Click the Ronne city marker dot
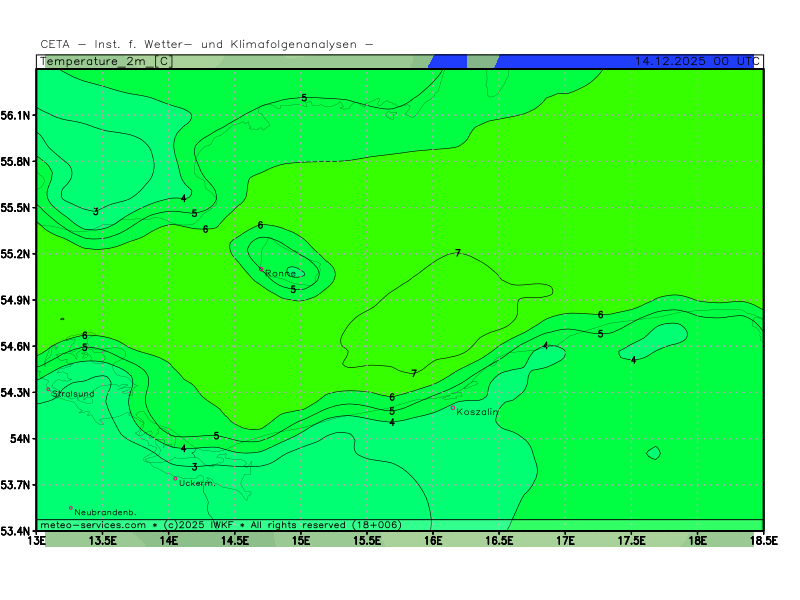The height and width of the screenshot is (600, 800). pos(262,269)
